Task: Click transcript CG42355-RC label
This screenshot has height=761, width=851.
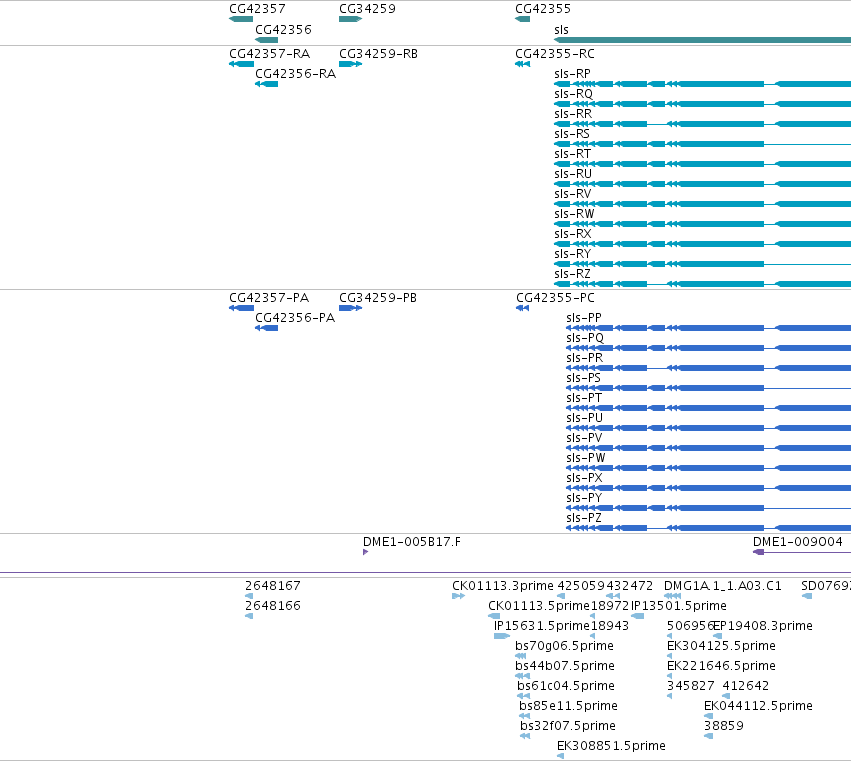Action: coord(555,54)
